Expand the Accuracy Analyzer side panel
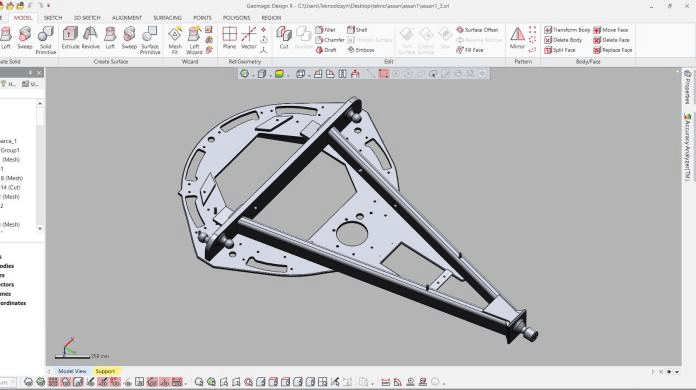This screenshot has height=390, width=696. coord(688,147)
